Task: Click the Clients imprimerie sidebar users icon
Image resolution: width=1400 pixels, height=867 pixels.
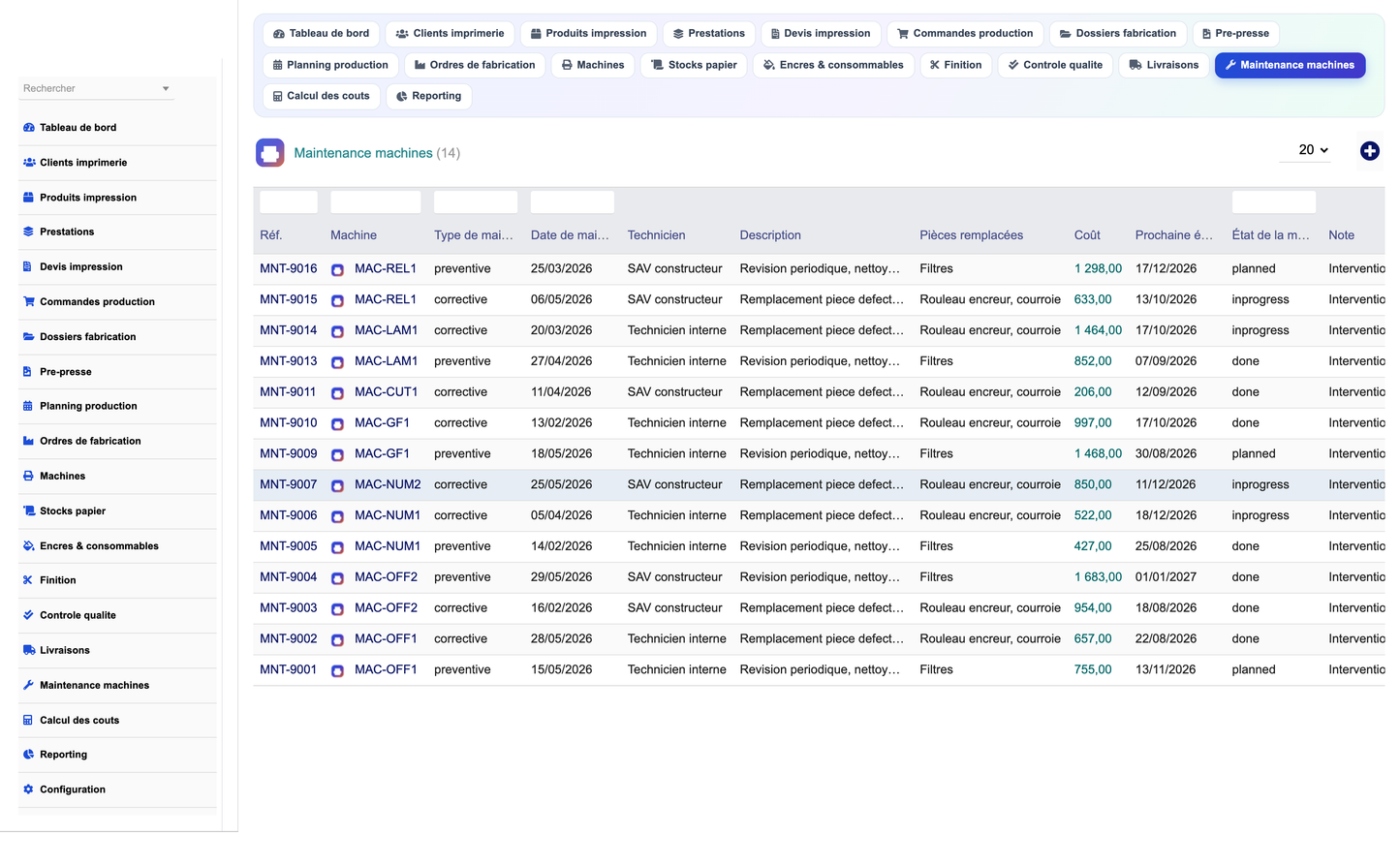Action: (x=29, y=163)
